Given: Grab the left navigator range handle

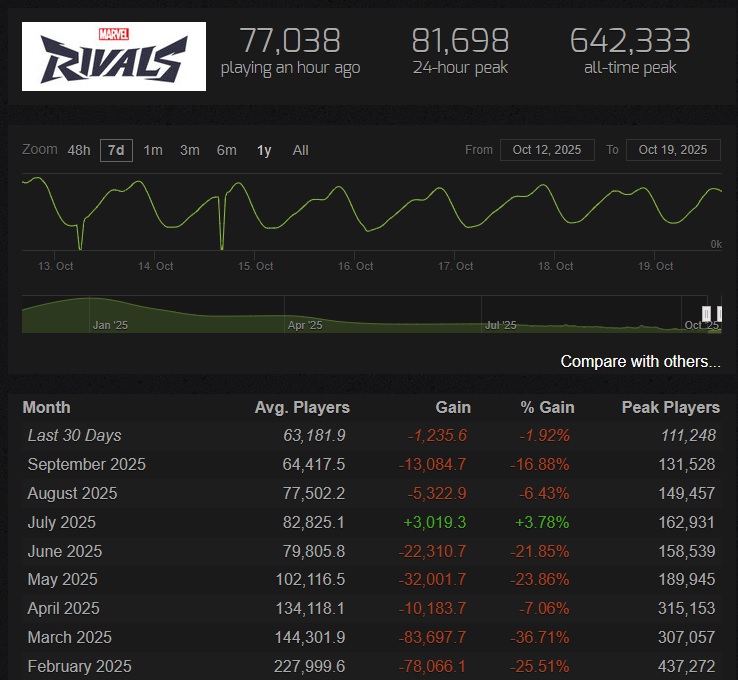Looking at the screenshot, I should (706, 313).
